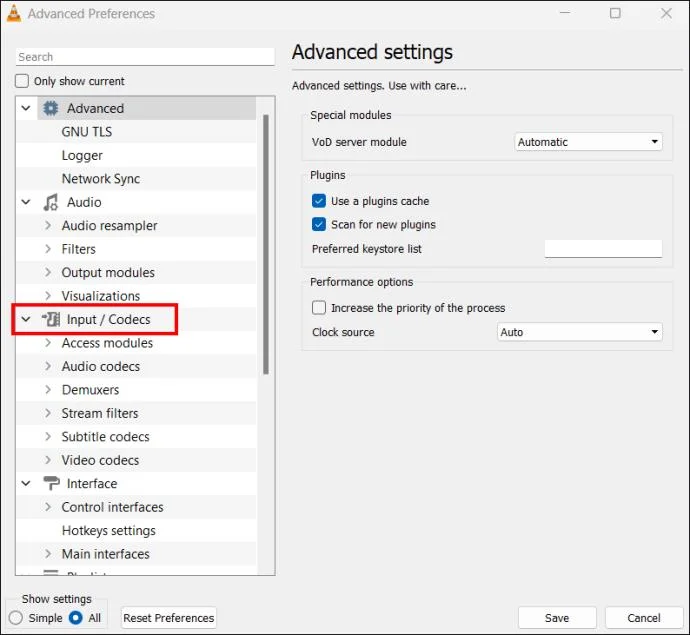Click the Cancel button
The width and height of the screenshot is (690, 635).
tap(644, 618)
